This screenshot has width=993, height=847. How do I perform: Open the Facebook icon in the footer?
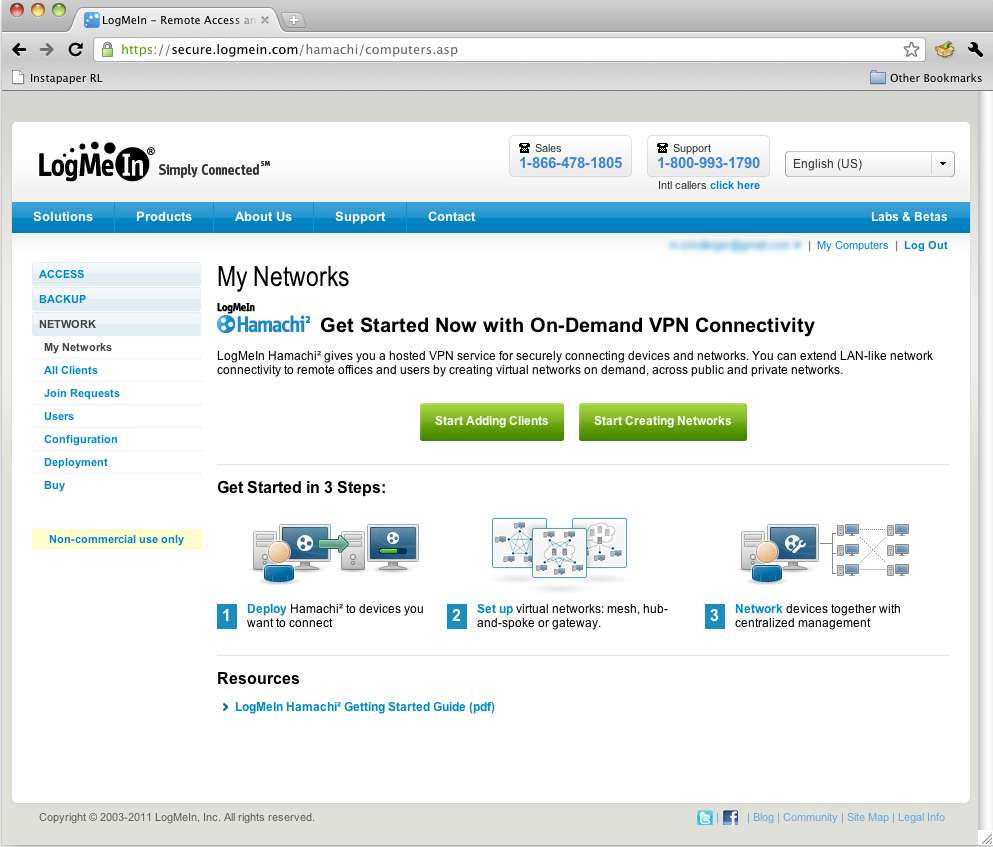730,818
